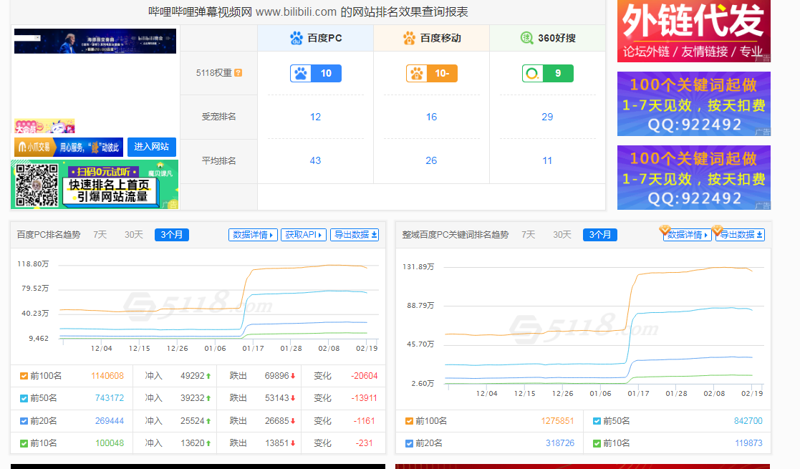
Task: Click 整域 前10名 value 119873
Action: pos(748,443)
